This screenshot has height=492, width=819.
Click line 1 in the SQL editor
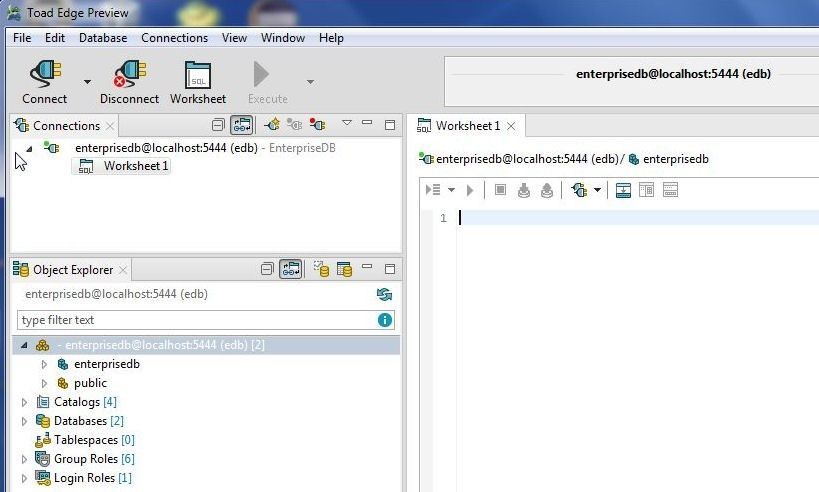[x=637, y=218]
